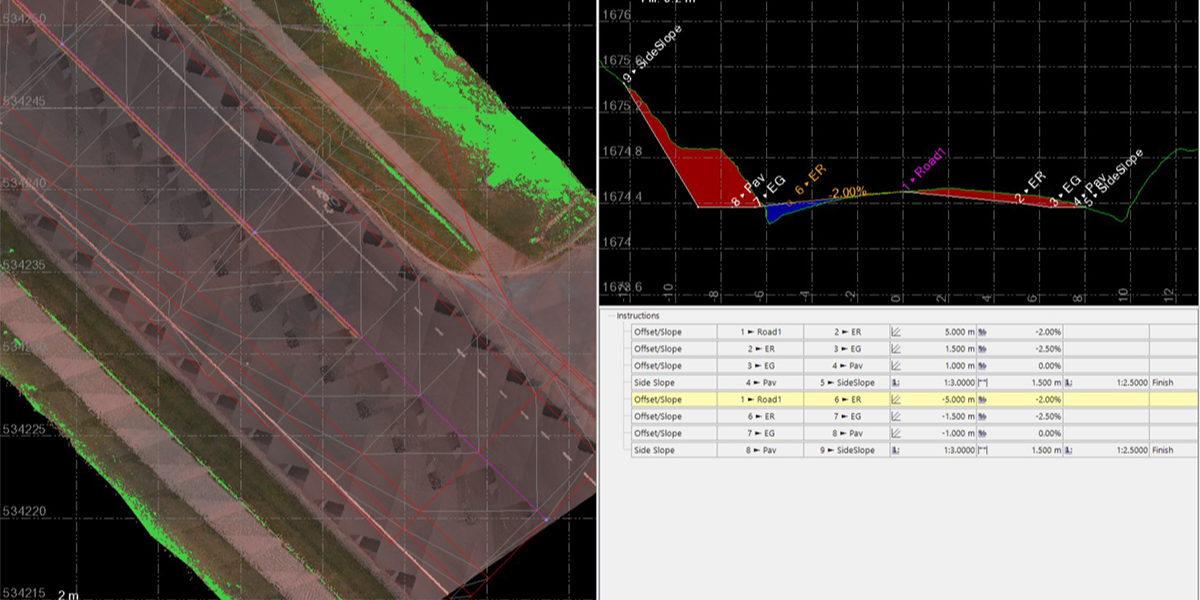Image resolution: width=1200 pixels, height=600 pixels.
Task: Click the percent icon in the yellow highlighted row
Action: (x=983, y=399)
